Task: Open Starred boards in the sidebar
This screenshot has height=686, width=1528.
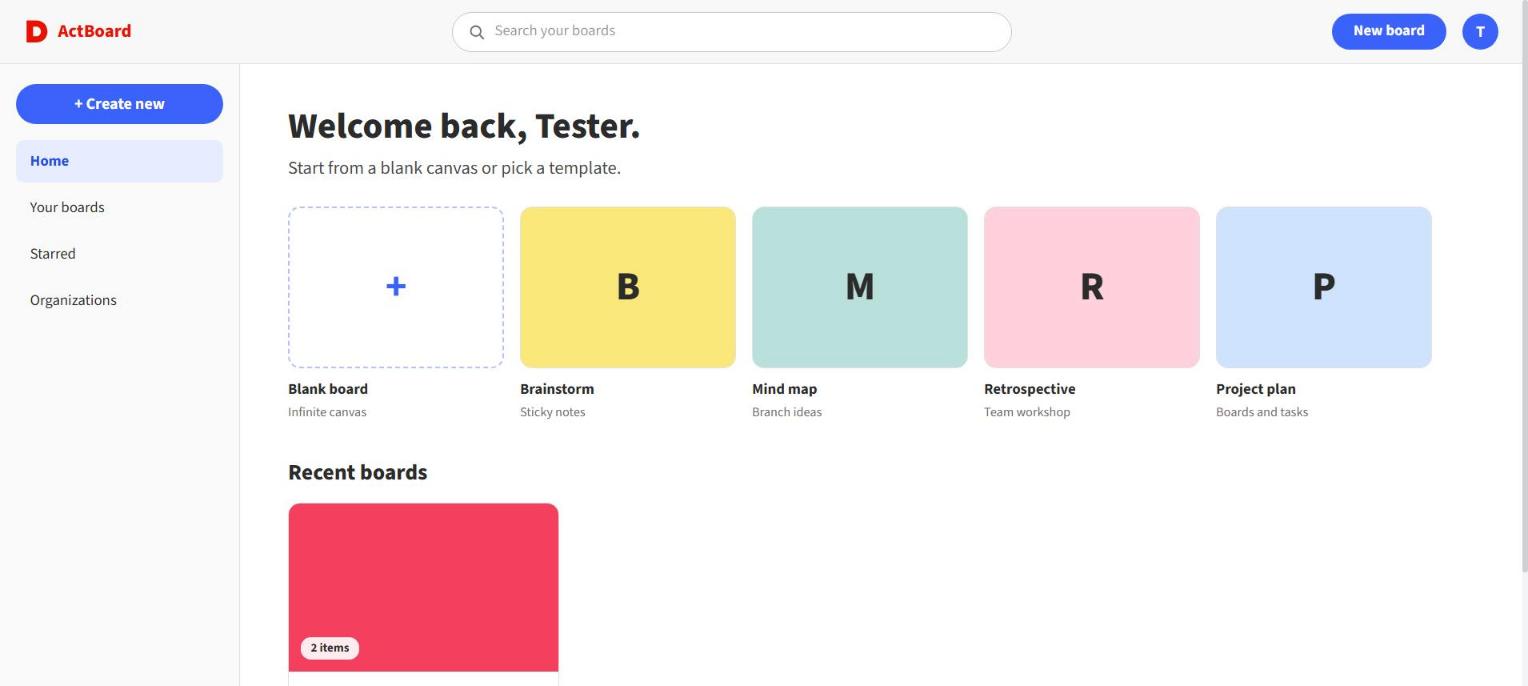Action: click(x=119, y=254)
